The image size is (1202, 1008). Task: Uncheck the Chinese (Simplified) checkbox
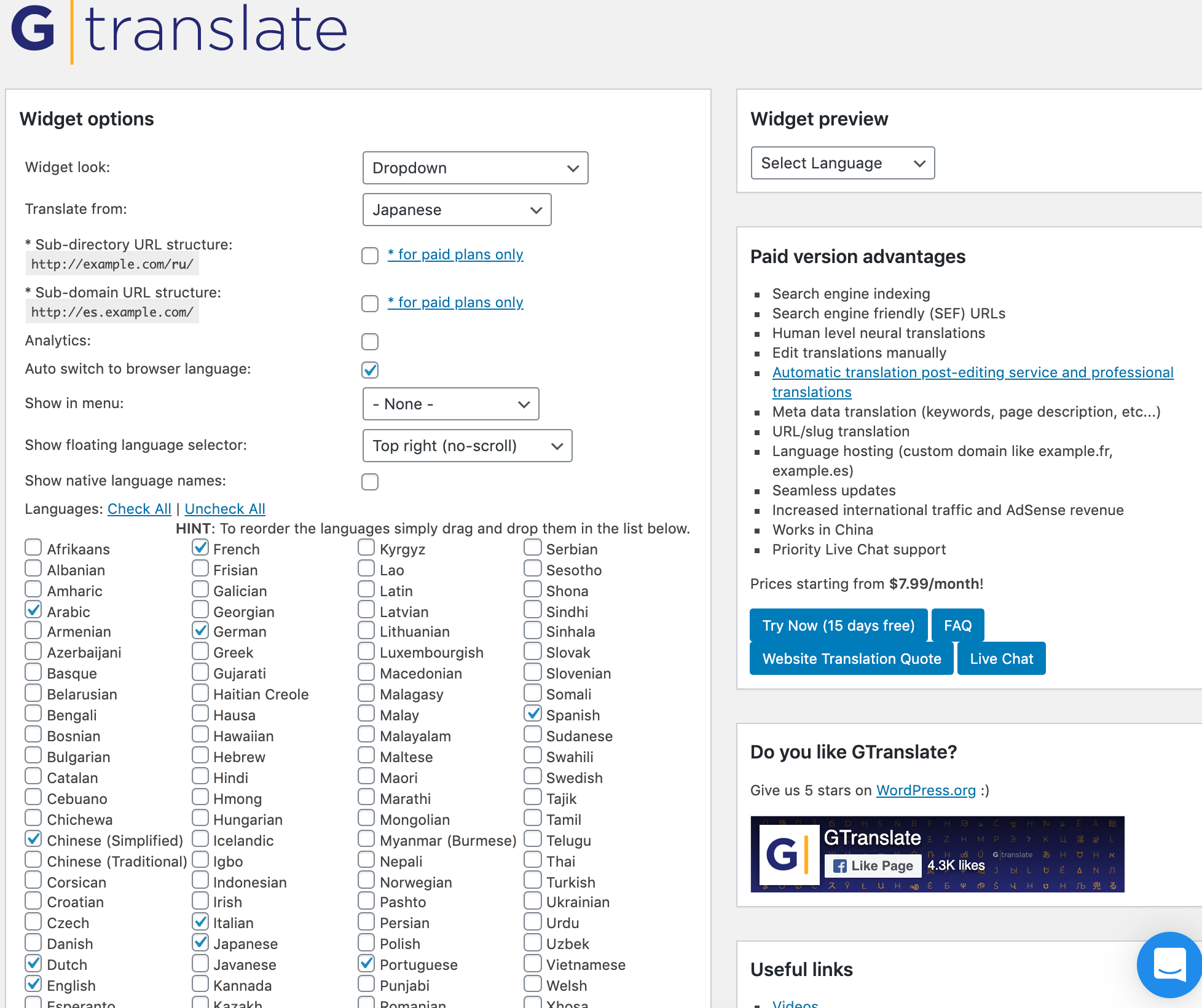point(34,838)
